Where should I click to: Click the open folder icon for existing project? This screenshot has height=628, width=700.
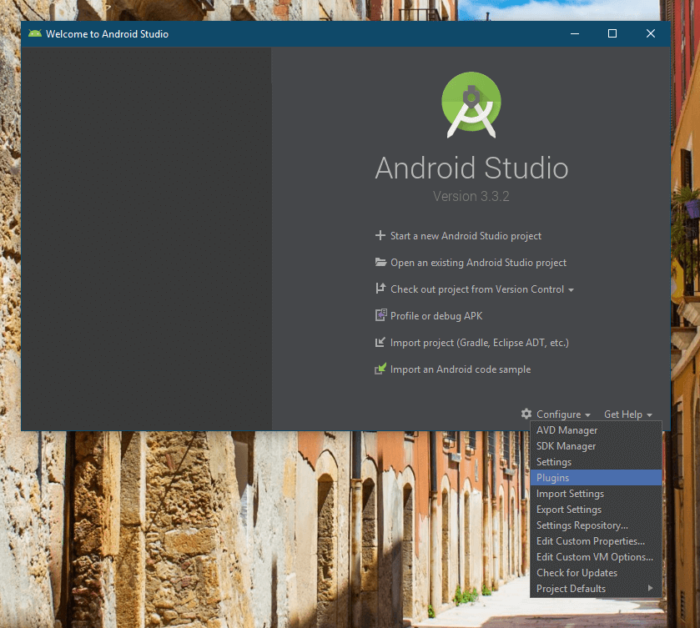pyautogui.click(x=380, y=262)
